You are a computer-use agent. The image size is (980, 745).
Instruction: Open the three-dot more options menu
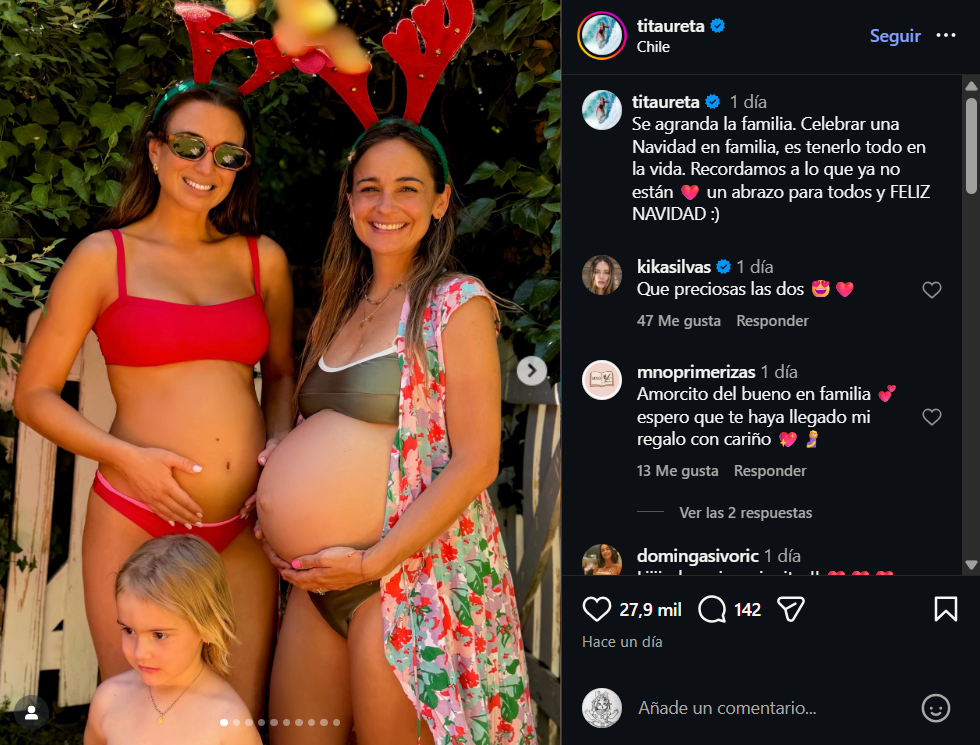(x=946, y=36)
